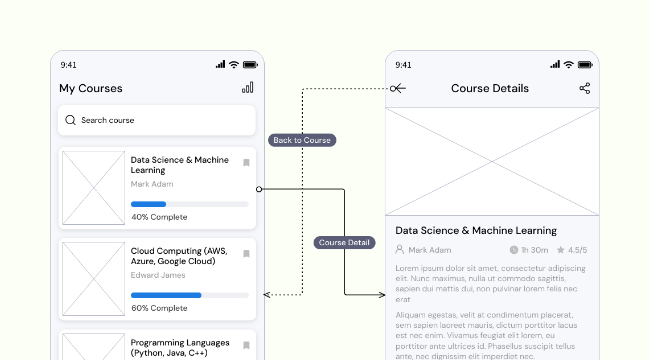Click the search magnifier icon
Screen dimensions: 650x360
pos(70,120)
